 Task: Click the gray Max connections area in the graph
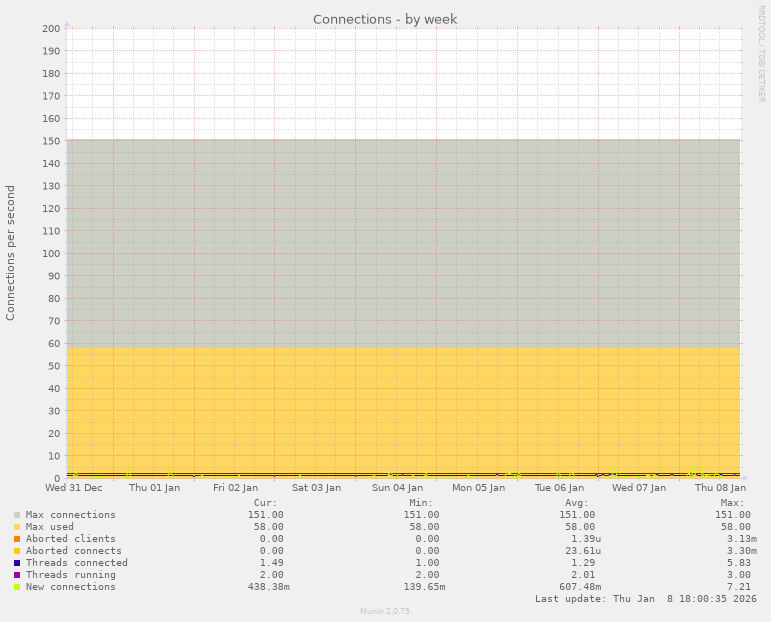point(400,240)
